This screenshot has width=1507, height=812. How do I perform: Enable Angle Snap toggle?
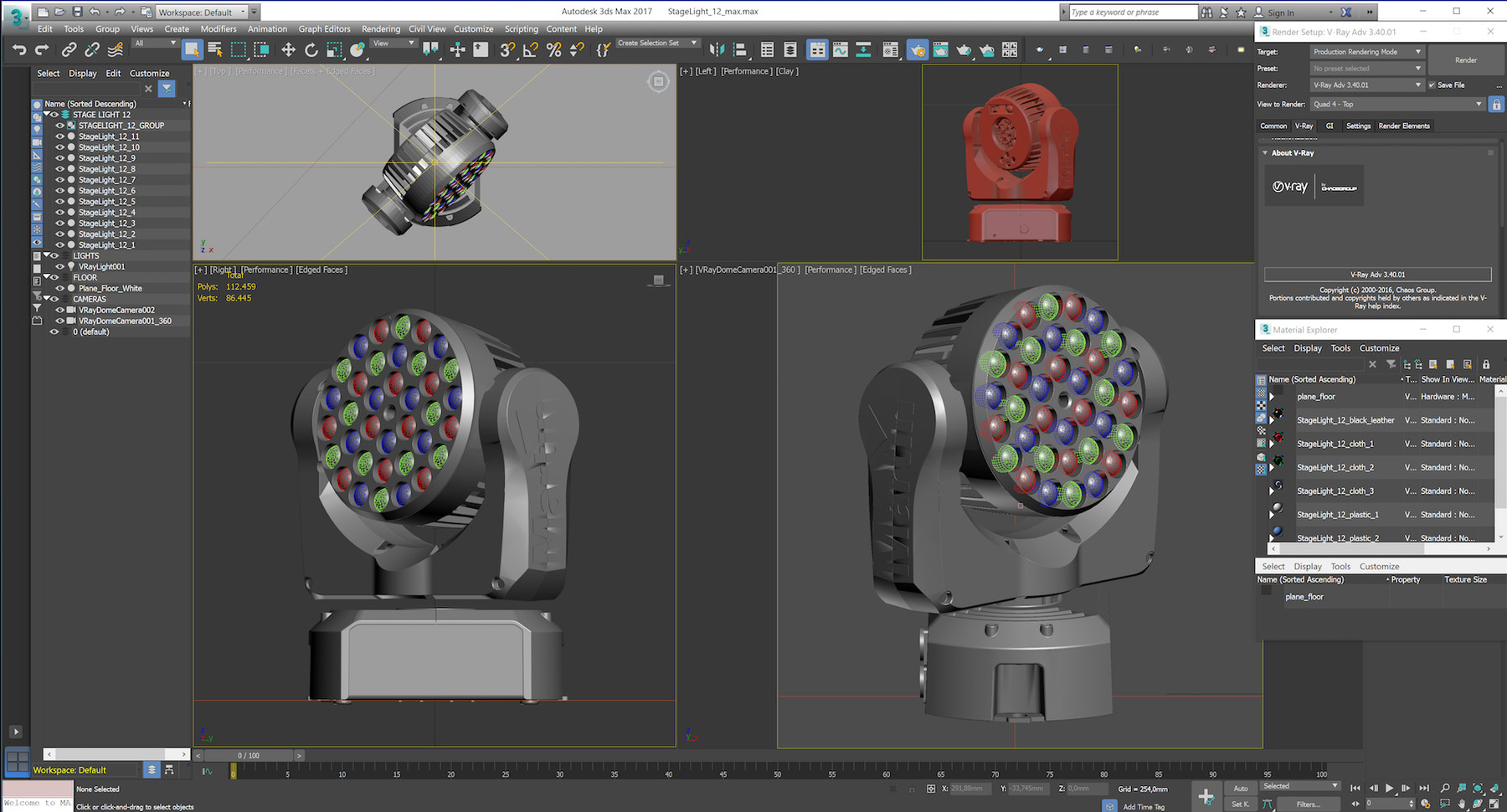(528, 49)
